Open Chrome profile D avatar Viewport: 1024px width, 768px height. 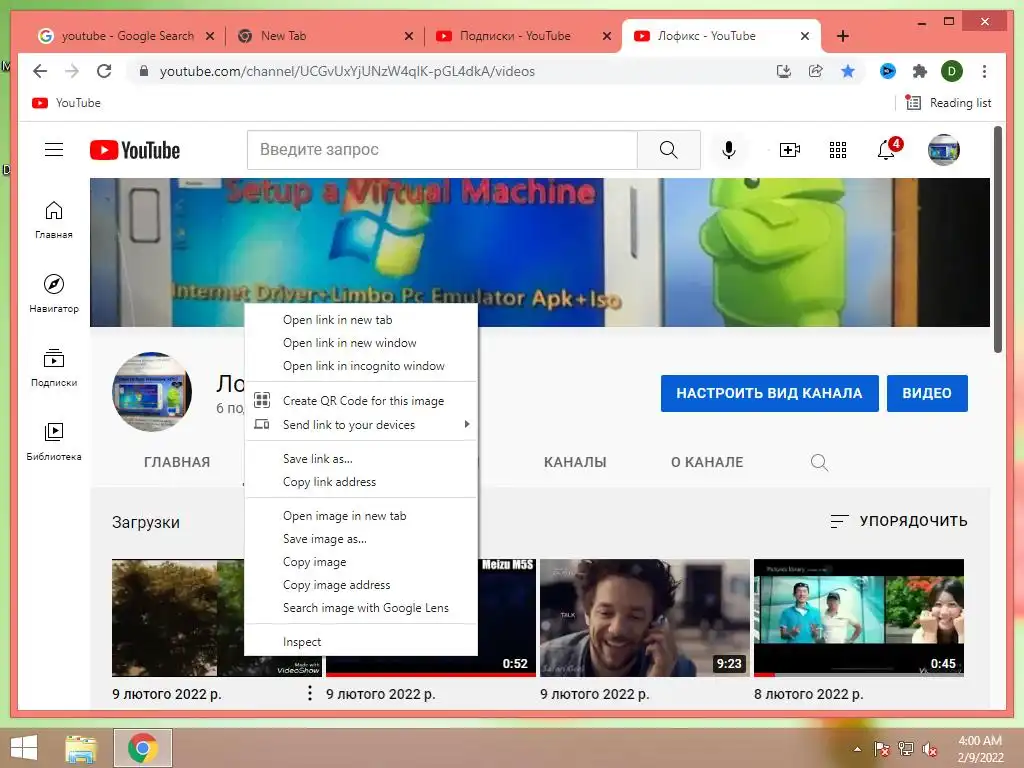[952, 71]
